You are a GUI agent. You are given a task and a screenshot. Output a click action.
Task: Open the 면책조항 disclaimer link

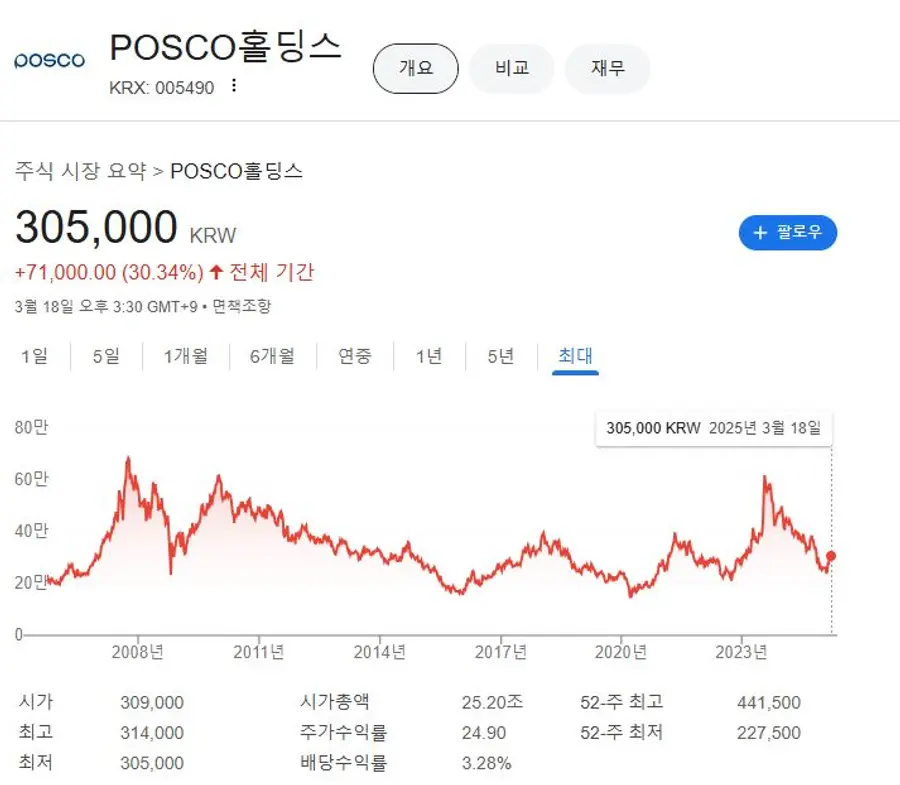241,306
